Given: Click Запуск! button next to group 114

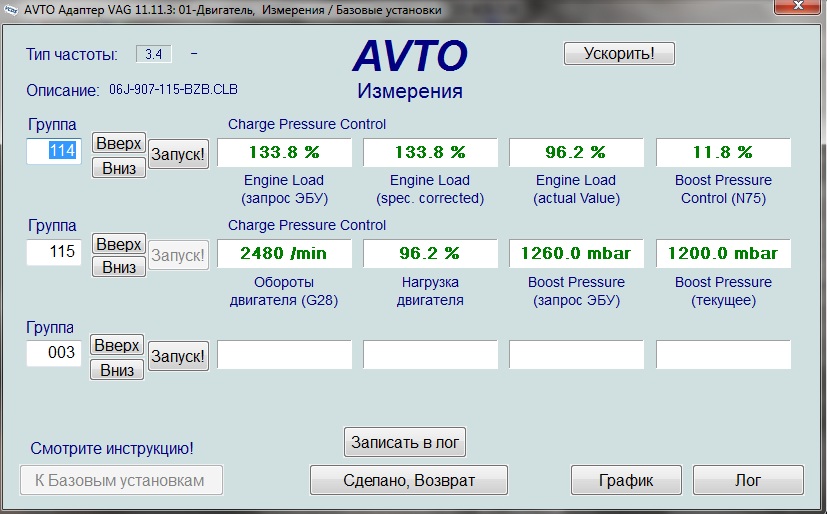Looking at the screenshot, I should tap(178, 155).
